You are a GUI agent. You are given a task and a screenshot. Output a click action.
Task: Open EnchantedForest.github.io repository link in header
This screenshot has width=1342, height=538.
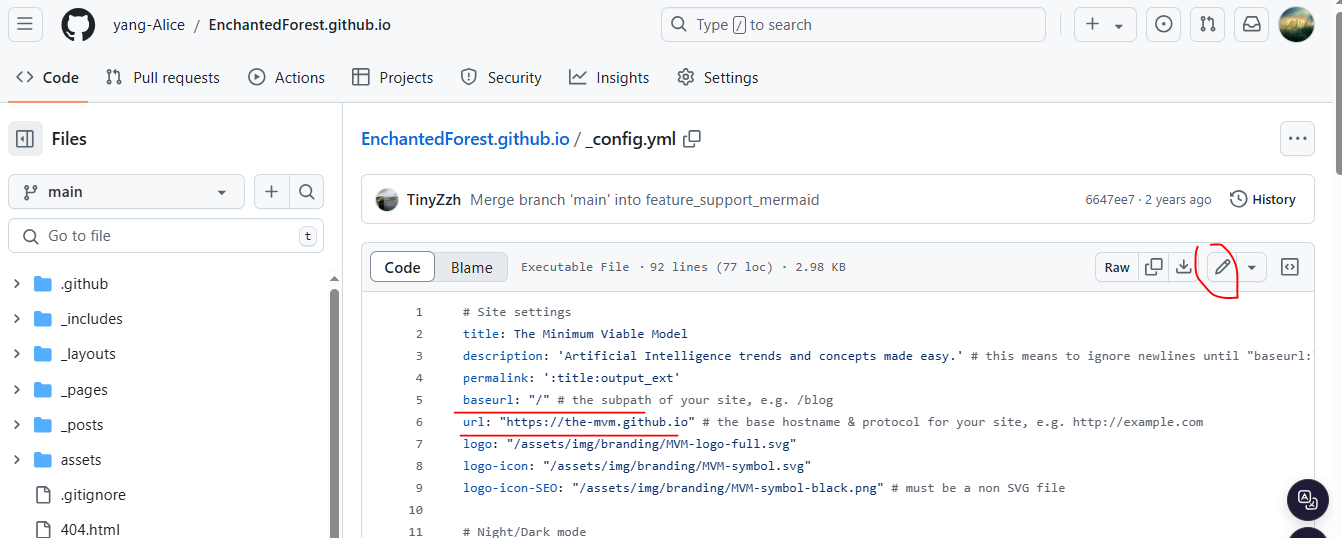pos(299,25)
